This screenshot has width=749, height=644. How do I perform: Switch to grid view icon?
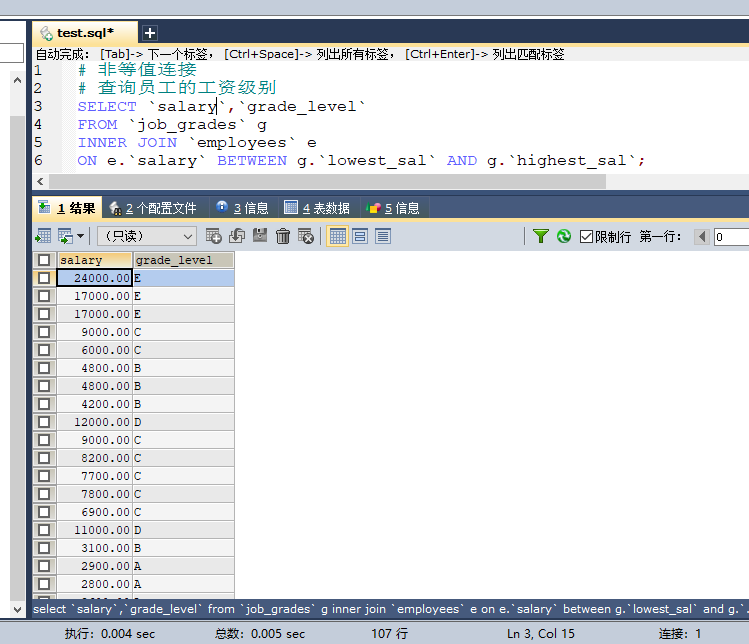338,236
